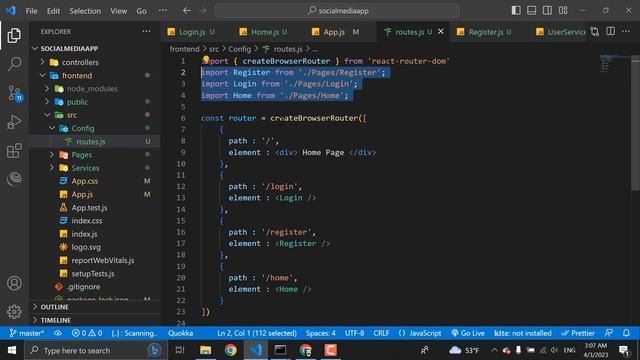The height and width of the screenshot is (360, 640).
Task: Open the View menu
Action: pos(118,11)
